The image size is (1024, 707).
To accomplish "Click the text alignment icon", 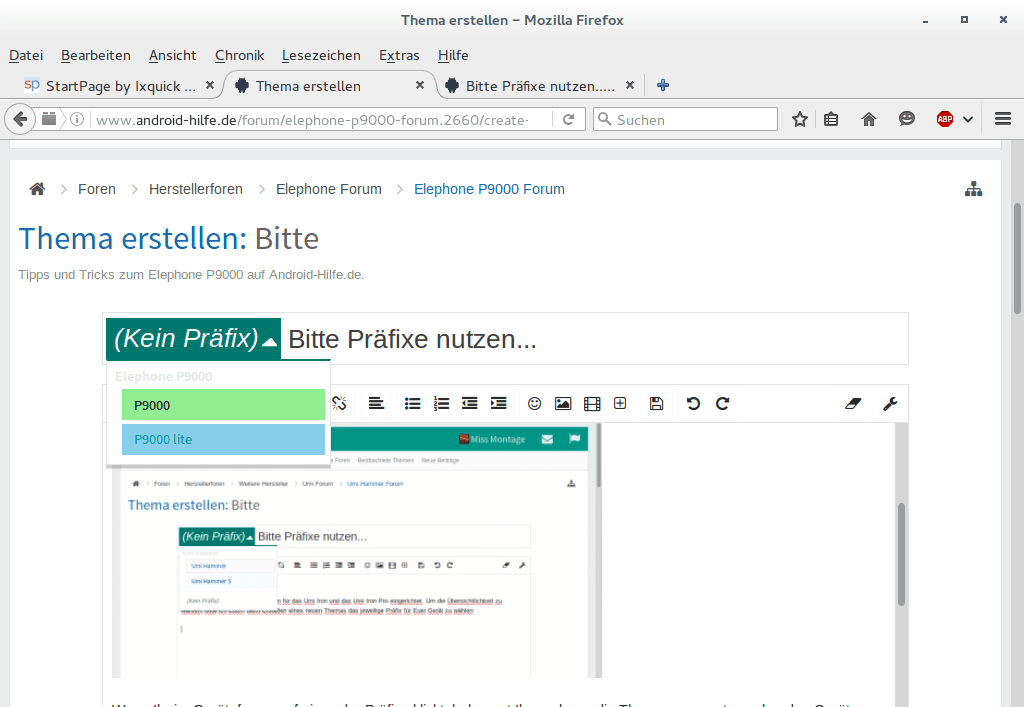I will [x=376, y=403].
